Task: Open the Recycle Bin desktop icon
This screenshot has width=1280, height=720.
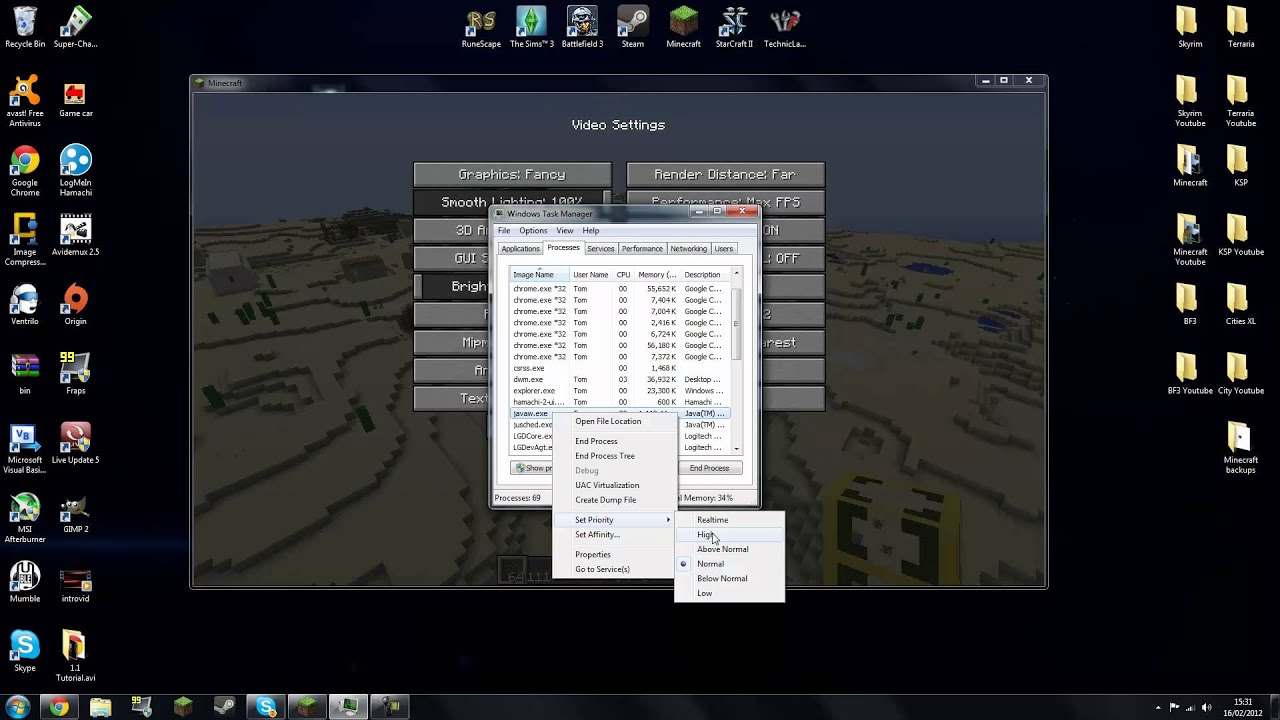Action: (25, 28)
